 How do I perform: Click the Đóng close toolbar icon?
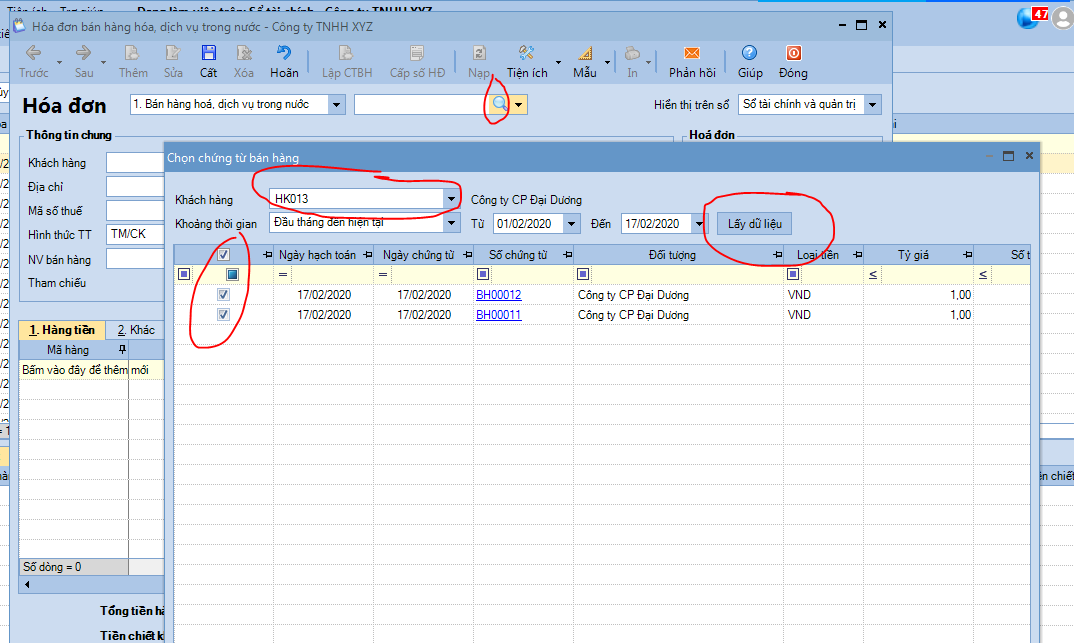pos(793,54)
